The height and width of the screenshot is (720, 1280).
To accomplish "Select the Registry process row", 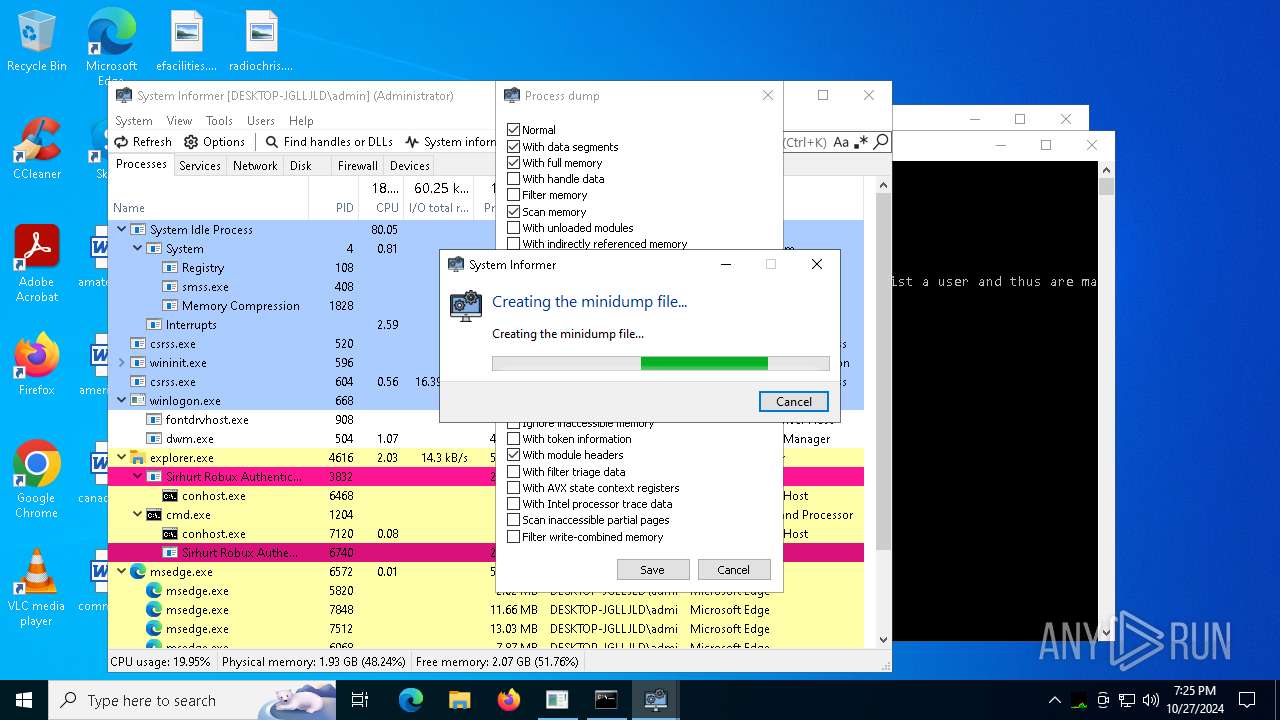I will [486, 268].
